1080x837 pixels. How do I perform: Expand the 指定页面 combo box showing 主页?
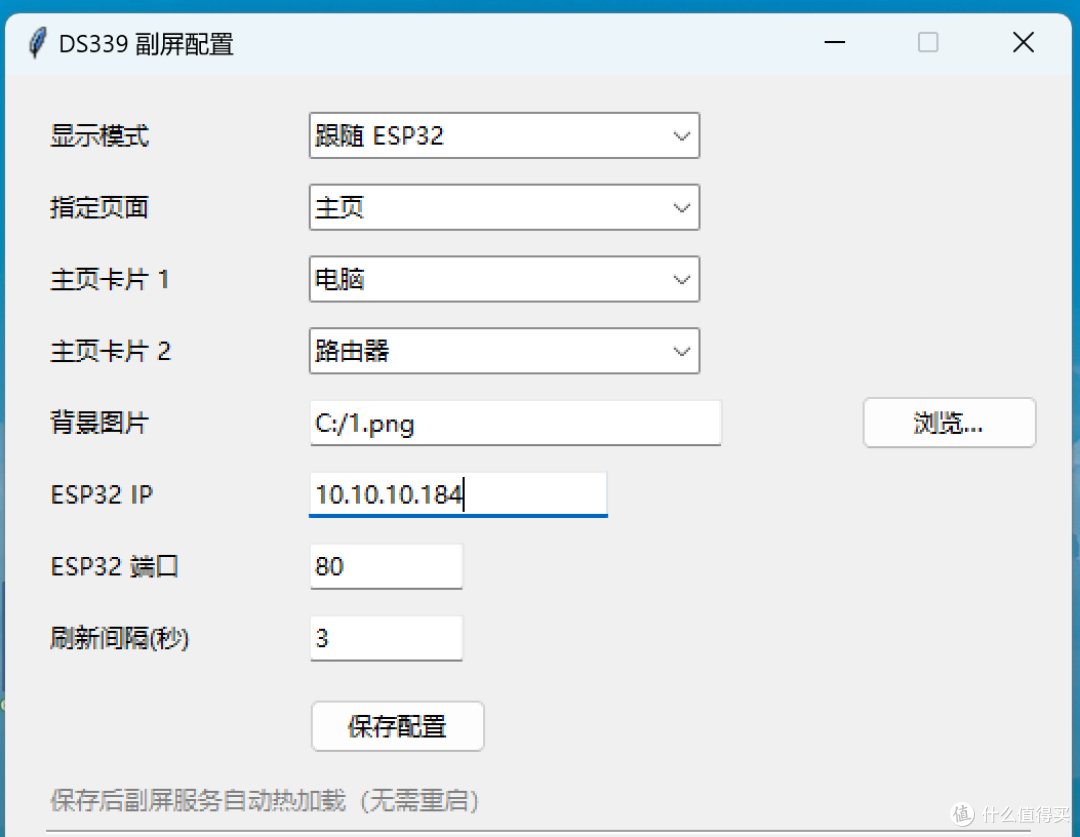pyautogui.click(x=504, y=207)
